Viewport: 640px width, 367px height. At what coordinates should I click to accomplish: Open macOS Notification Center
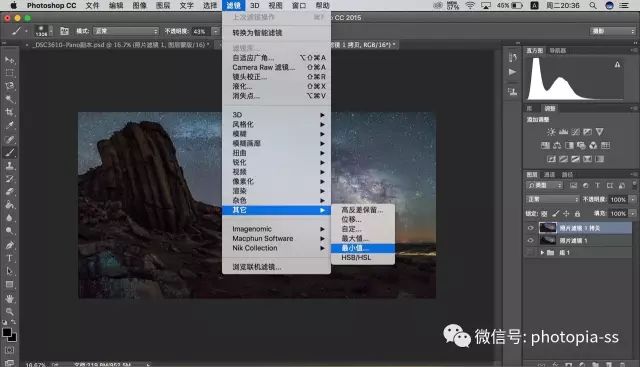624,5
